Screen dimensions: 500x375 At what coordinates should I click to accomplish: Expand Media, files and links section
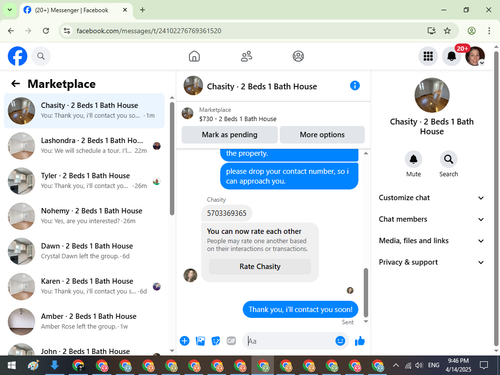(x=431, y=241)
